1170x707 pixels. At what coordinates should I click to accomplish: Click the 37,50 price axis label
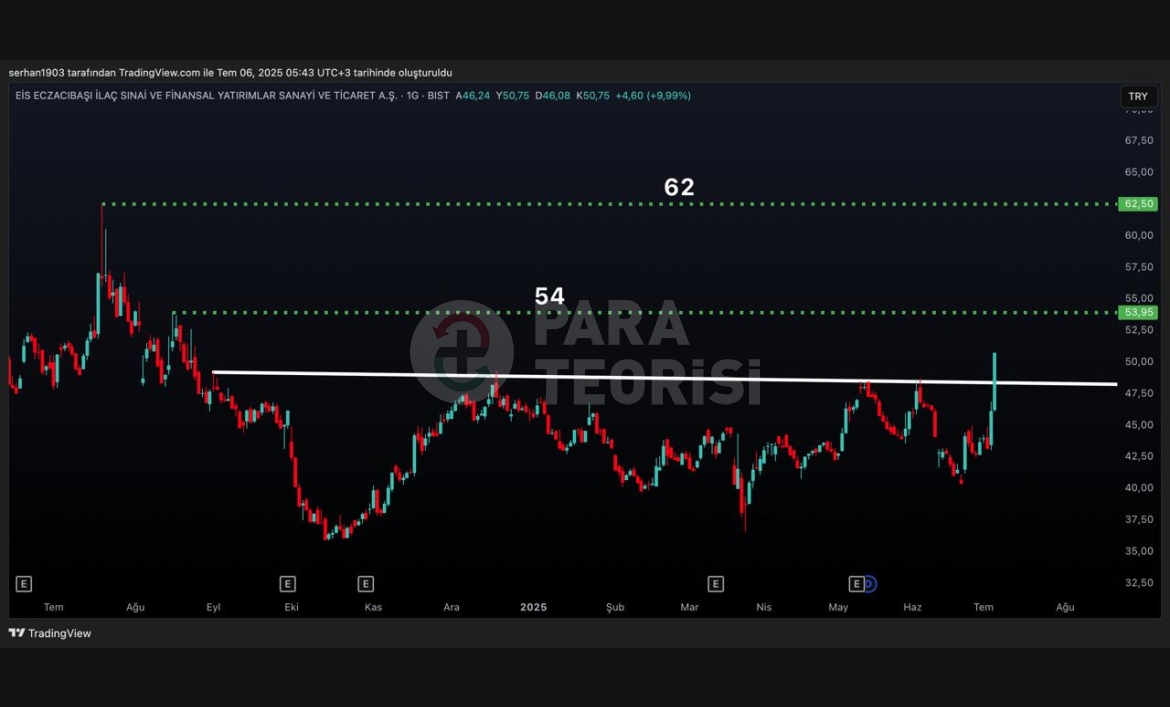click(x=1139, y=519)
